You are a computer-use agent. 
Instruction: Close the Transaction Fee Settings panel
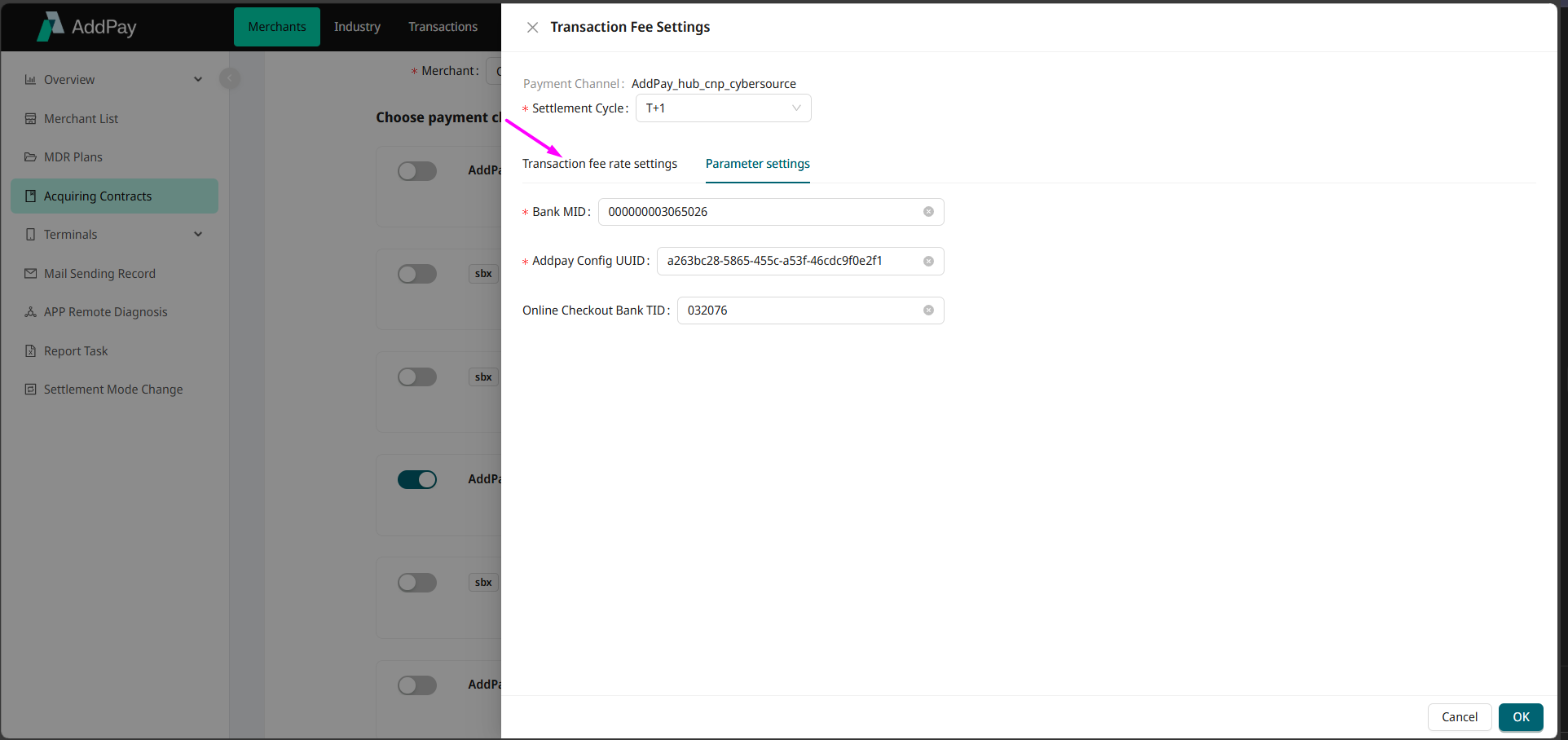tap(532, 28)
